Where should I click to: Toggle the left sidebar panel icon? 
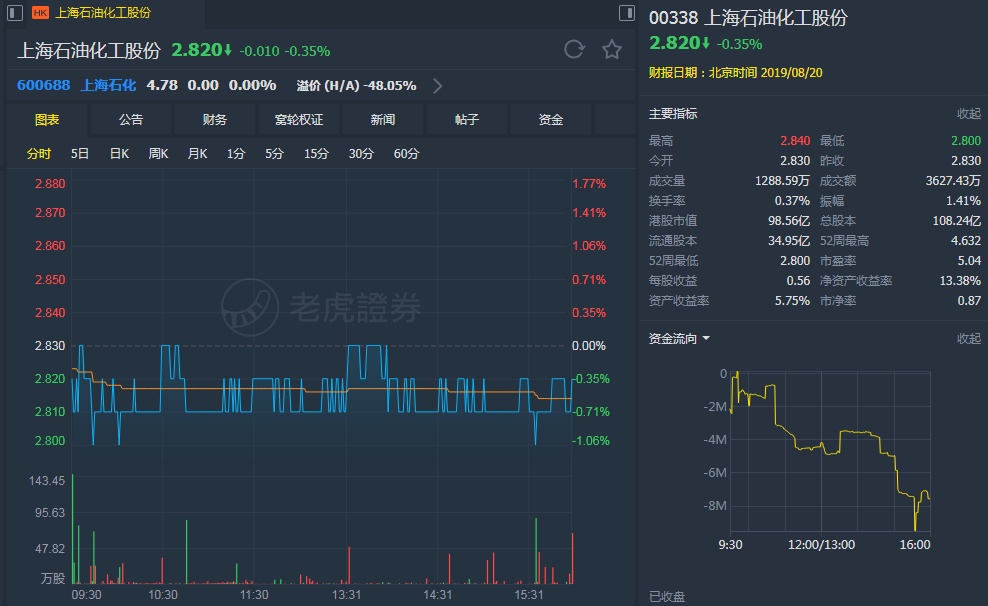tap(14, 13)
